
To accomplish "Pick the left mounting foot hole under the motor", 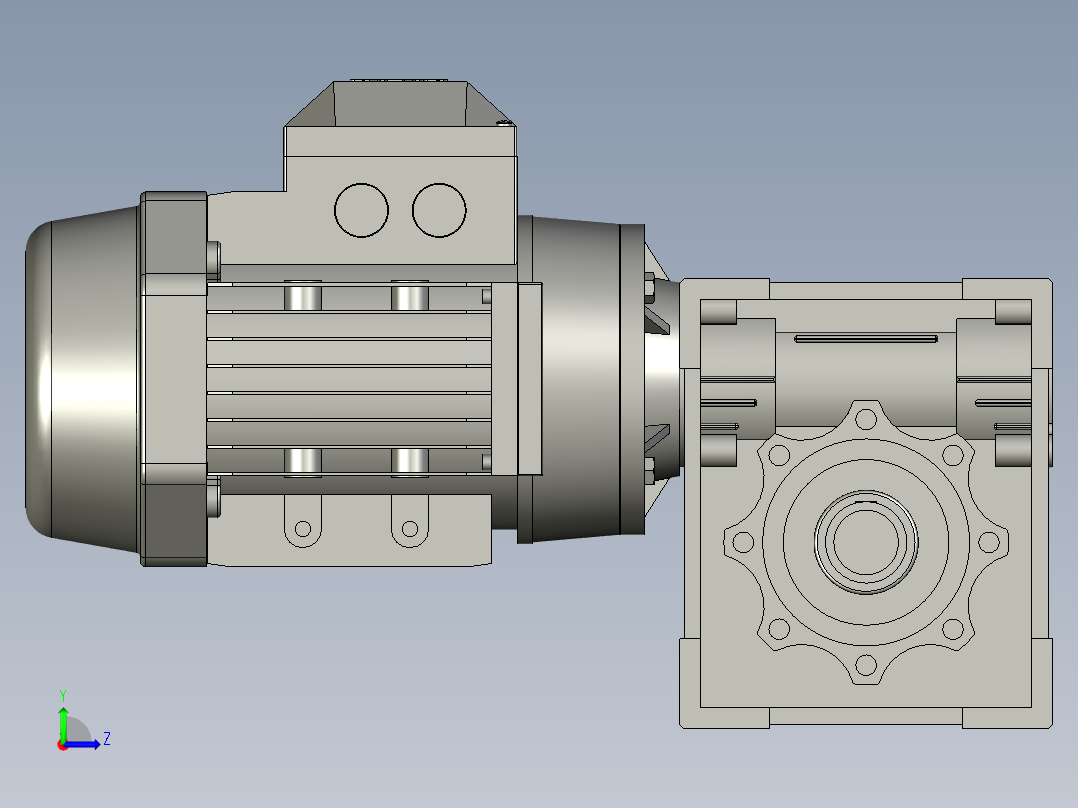I will pos(302,529).
